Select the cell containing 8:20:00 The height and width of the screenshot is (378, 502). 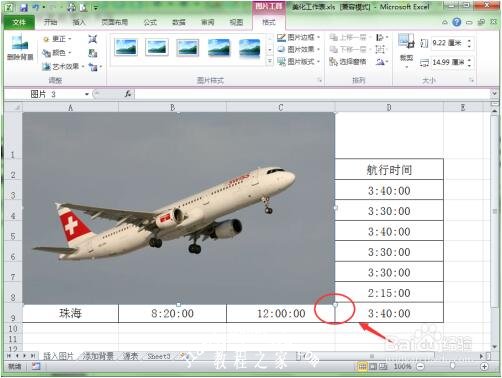pyautogui.click(x=172, y=313)
